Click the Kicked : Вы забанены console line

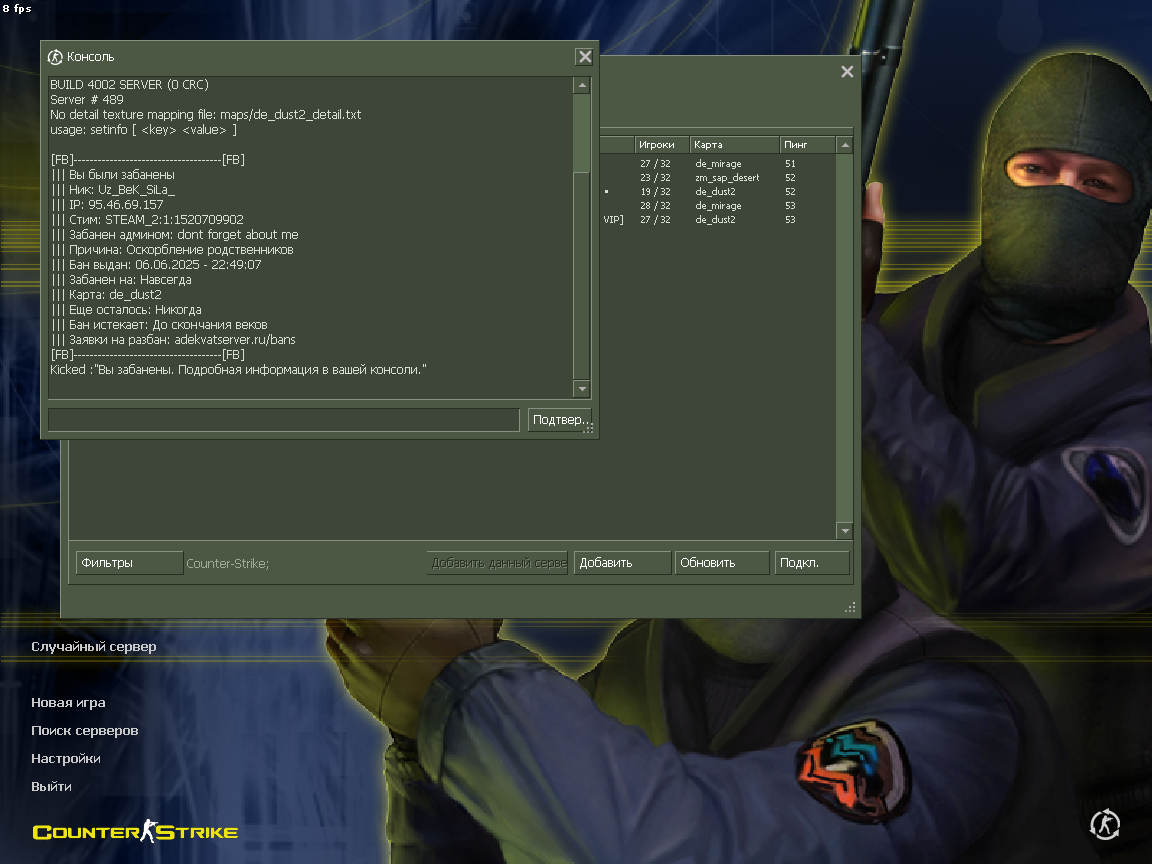point(238,370)
